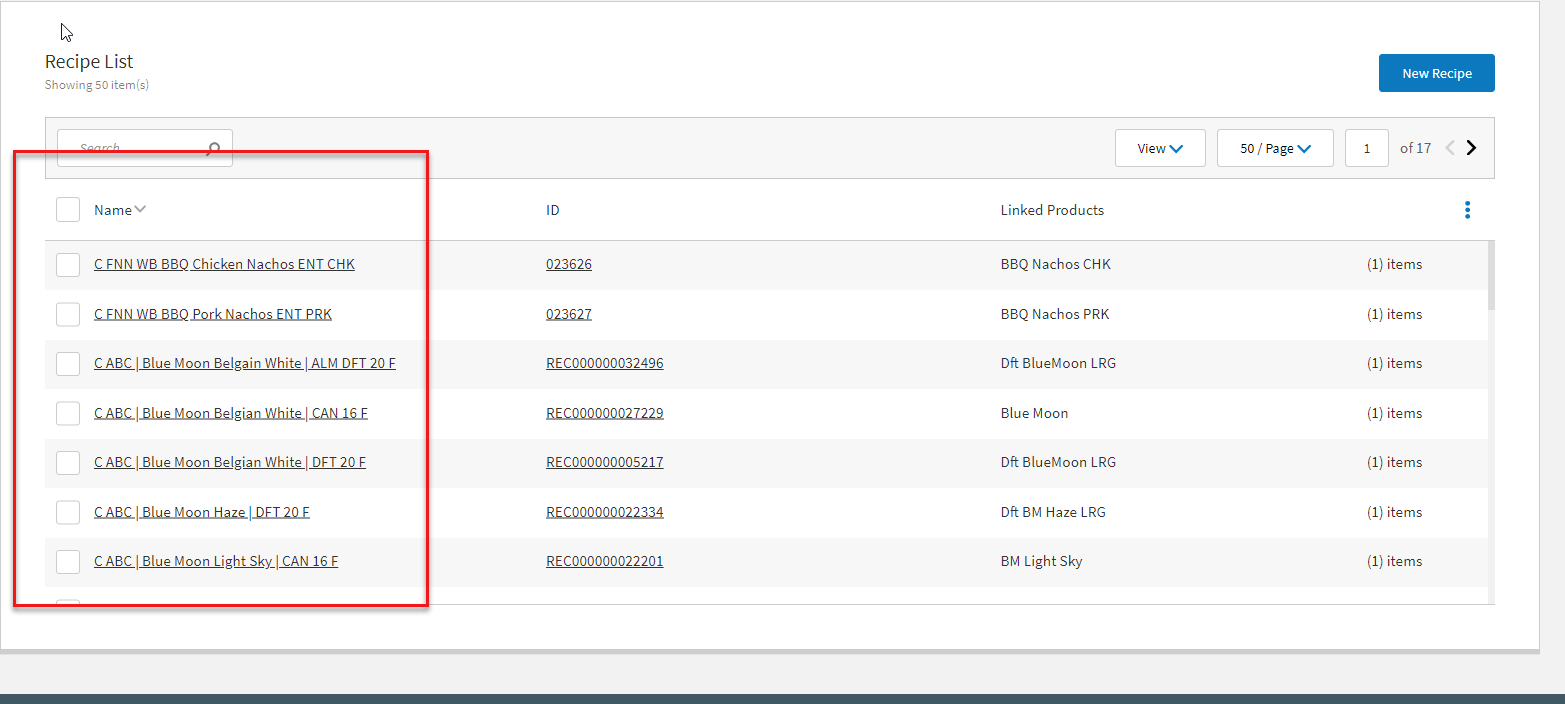The width and height of the screenshot is (1565, 704).
Task: Sort by Name column arrow
Action: pos(140,210)
